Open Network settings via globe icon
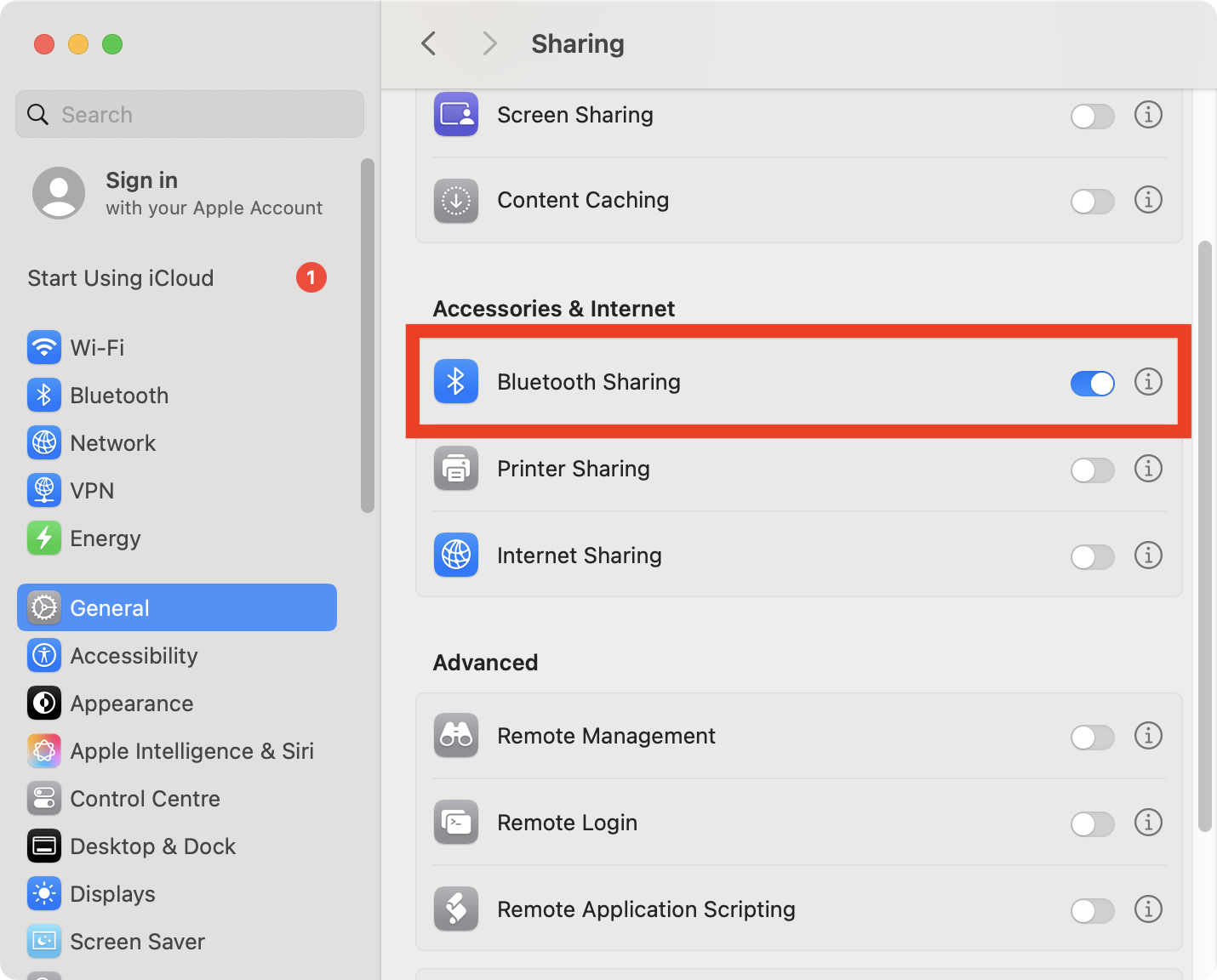The height and width of the screenshot is (980, 1217). (x=44, y=442)
